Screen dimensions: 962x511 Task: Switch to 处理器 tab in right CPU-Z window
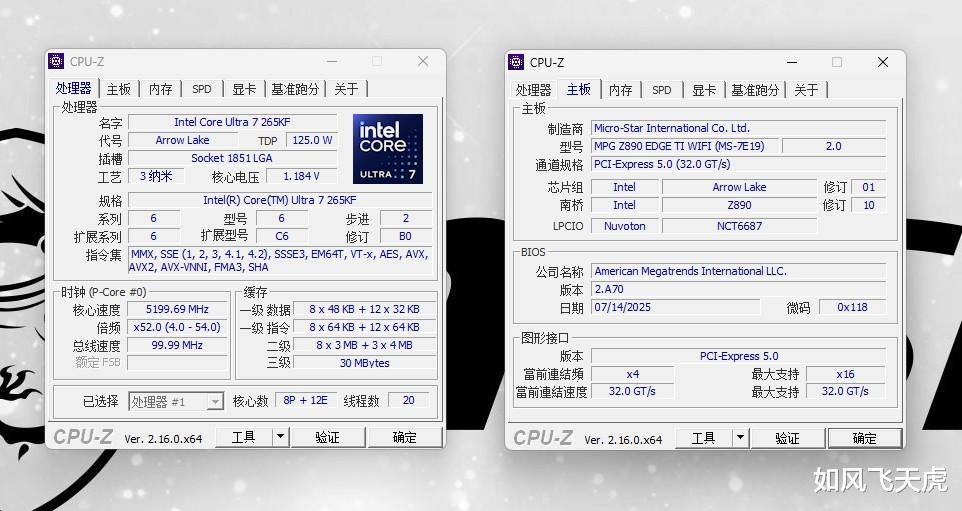click(x=533, y=90)
